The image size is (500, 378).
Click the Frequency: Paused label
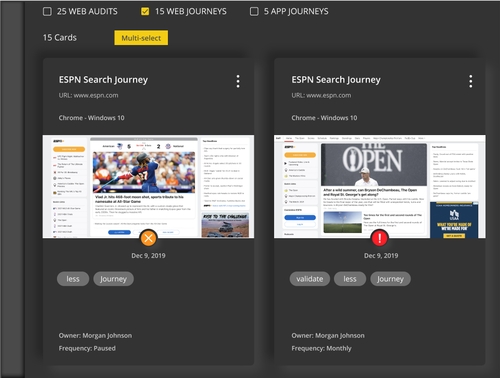[x=87, y=348]
